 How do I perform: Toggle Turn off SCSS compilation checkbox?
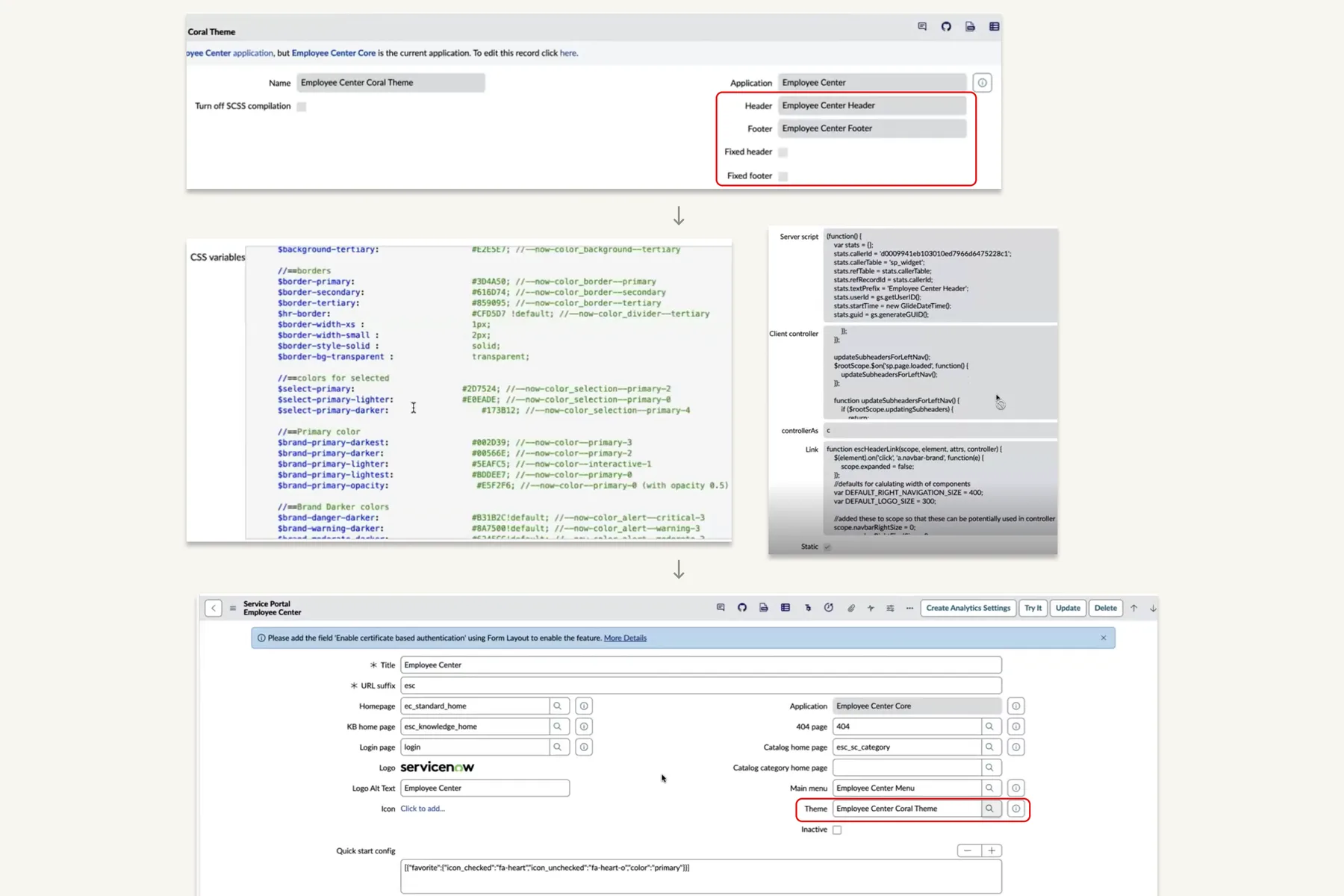[302, 107]
